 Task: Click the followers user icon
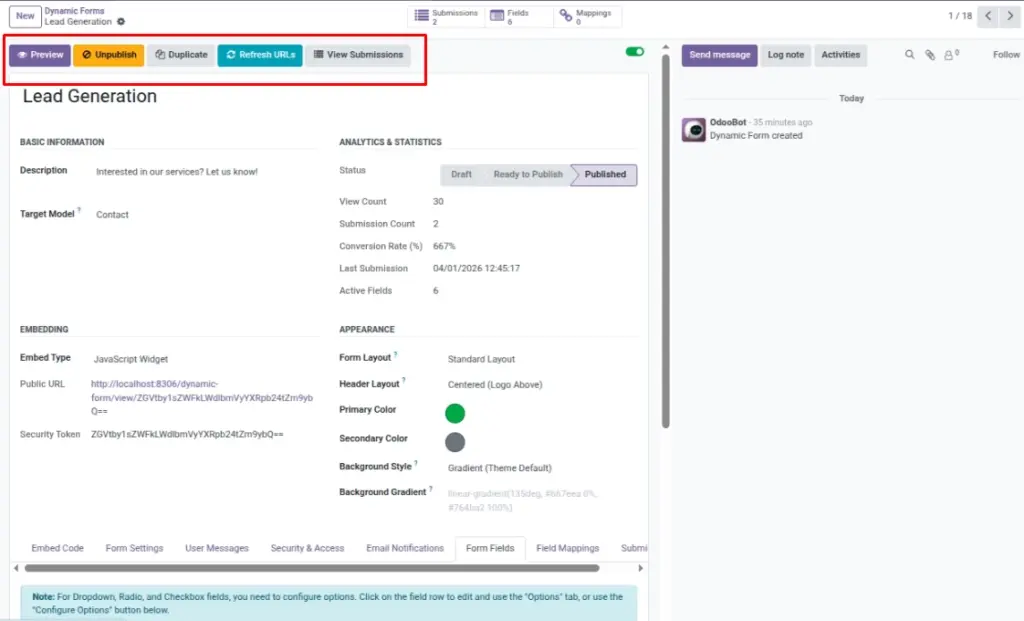pyautogui.click(x=951, y=55)
